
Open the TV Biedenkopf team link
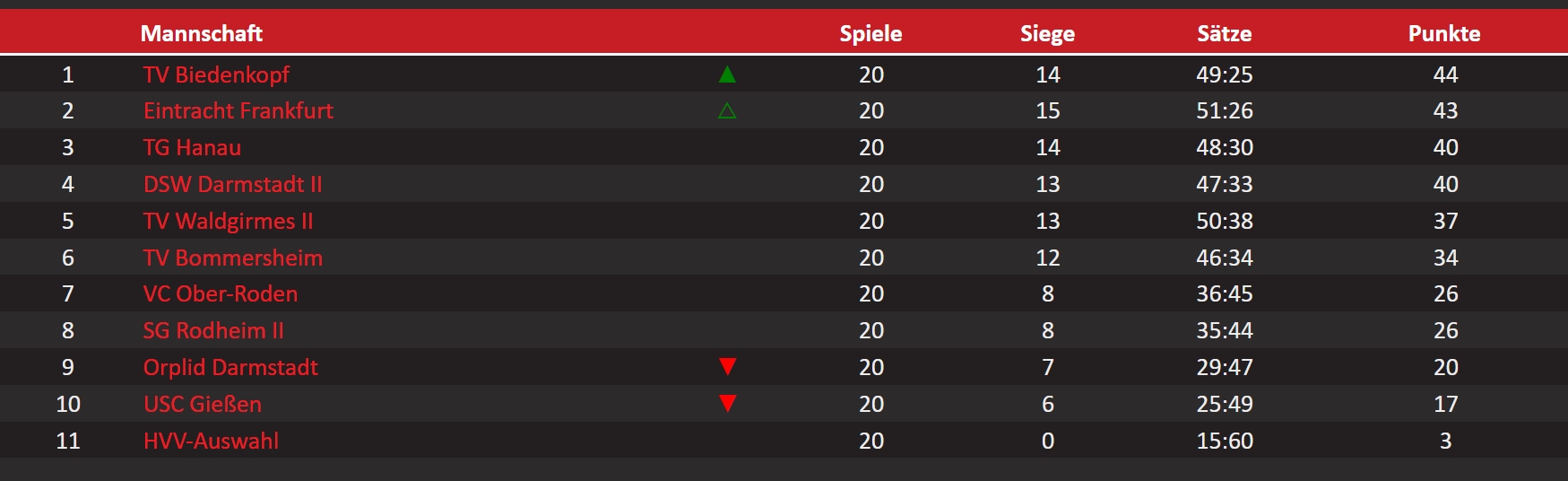(216, 74)
